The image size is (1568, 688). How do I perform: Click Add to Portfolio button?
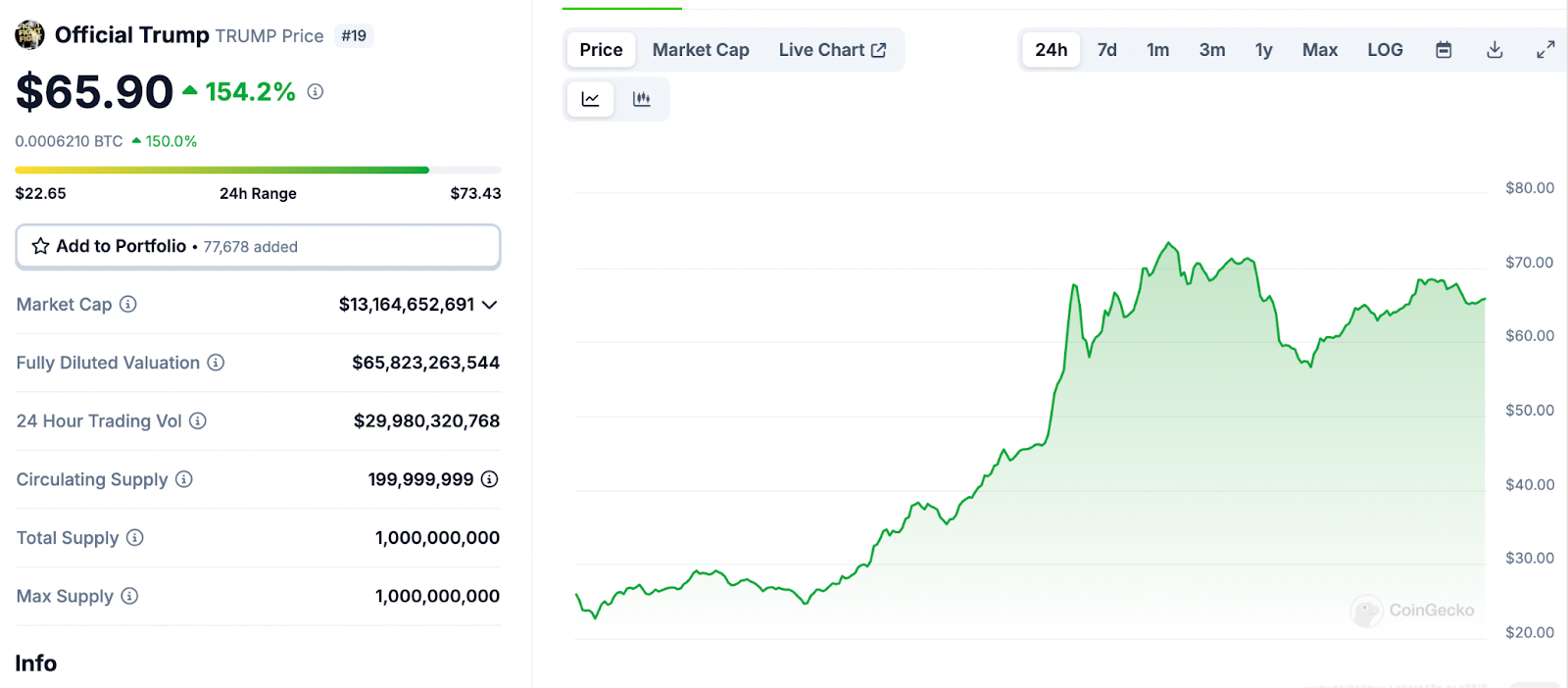(258, 246)
